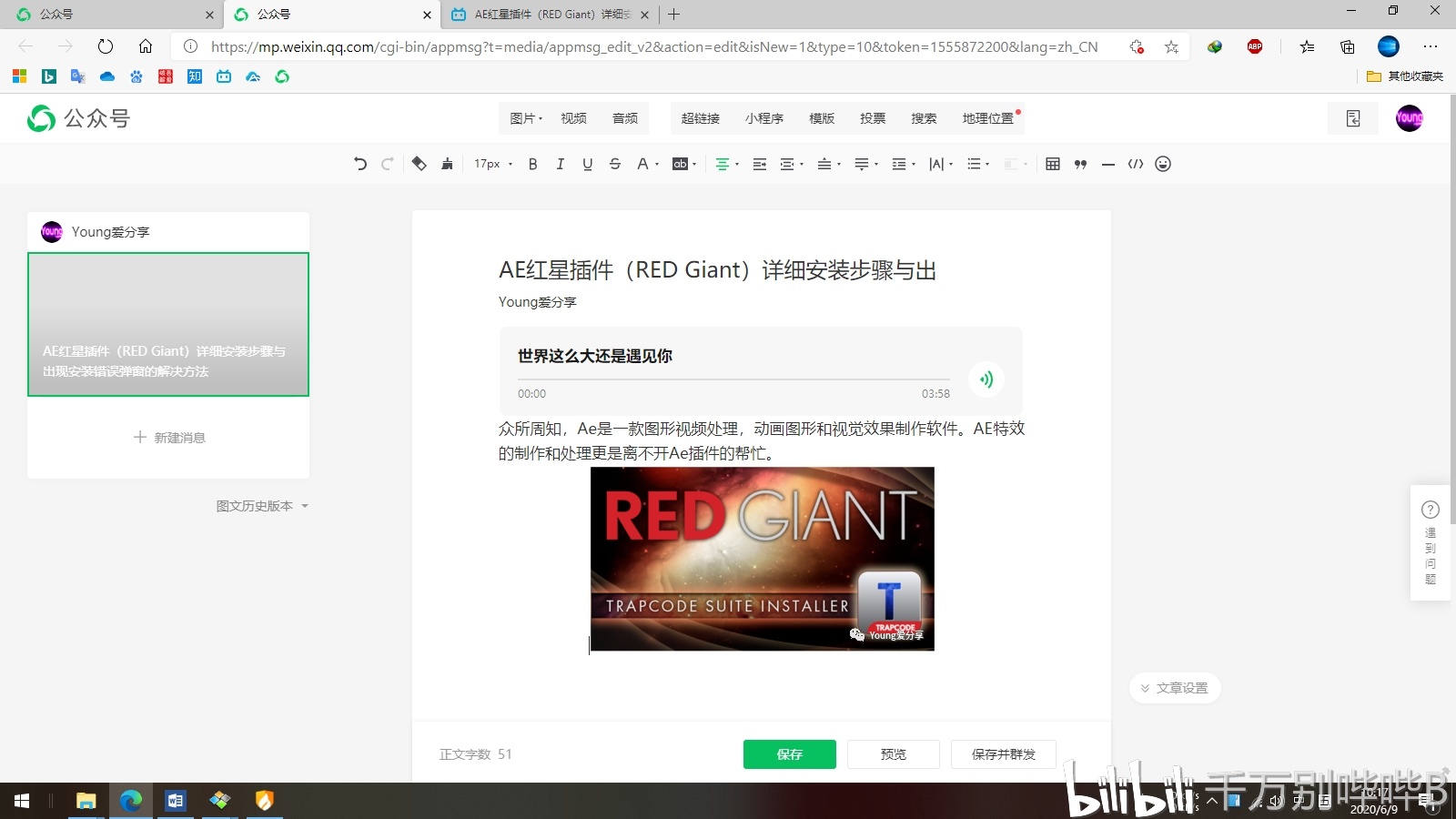Play the audio 世界这么大还是遇见你
Image resolution: width=1456 pixels, height=819 pixels.
(986, 379)
